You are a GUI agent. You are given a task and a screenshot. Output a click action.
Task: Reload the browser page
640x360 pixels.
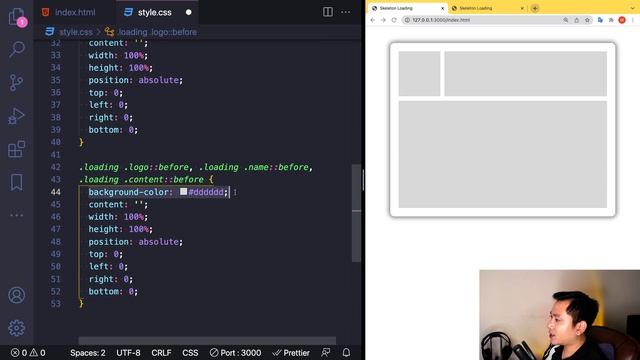pyautogui.click(x=394, y=20)
